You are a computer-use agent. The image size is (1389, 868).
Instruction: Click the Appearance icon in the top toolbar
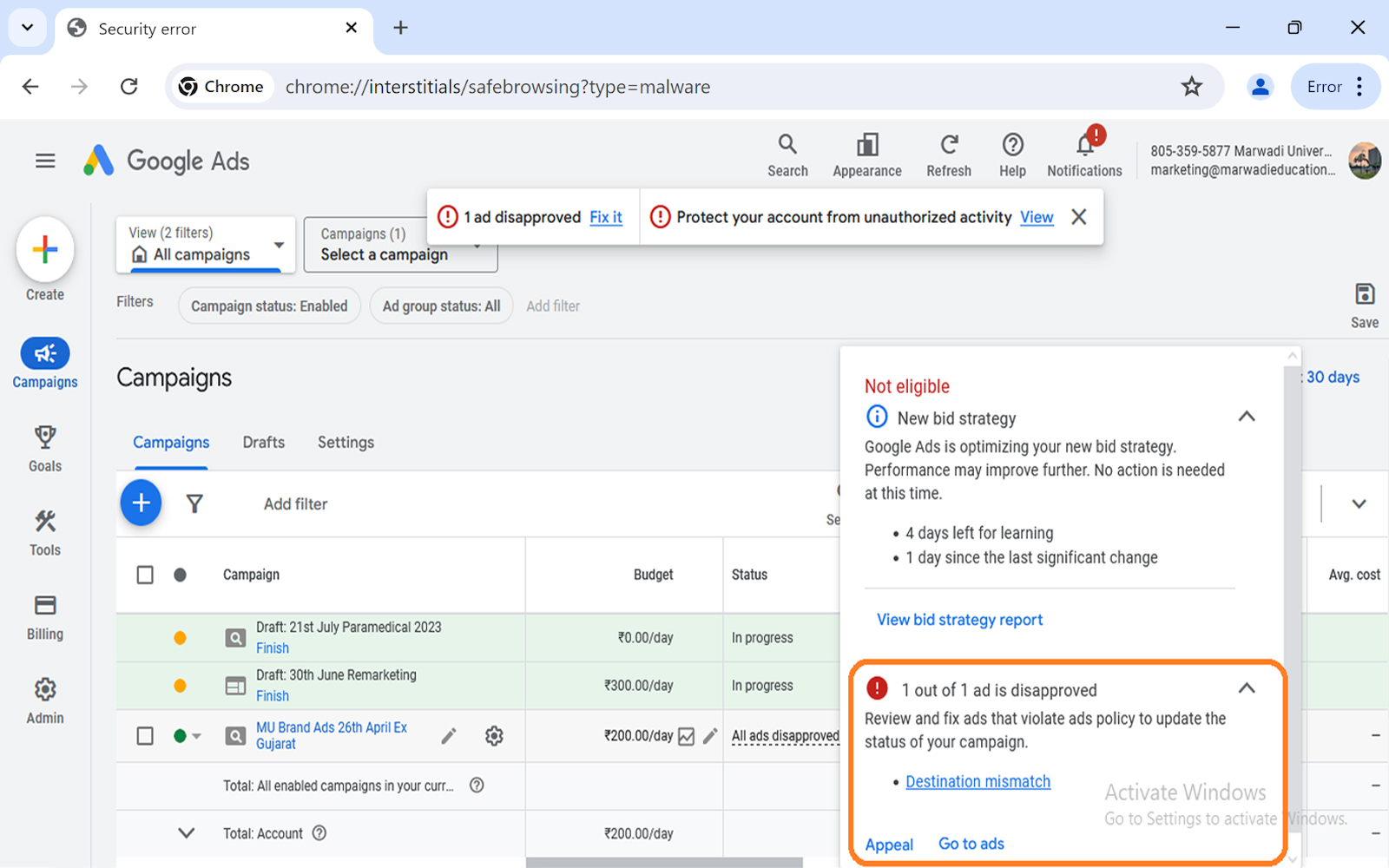[x=866, y=152]
